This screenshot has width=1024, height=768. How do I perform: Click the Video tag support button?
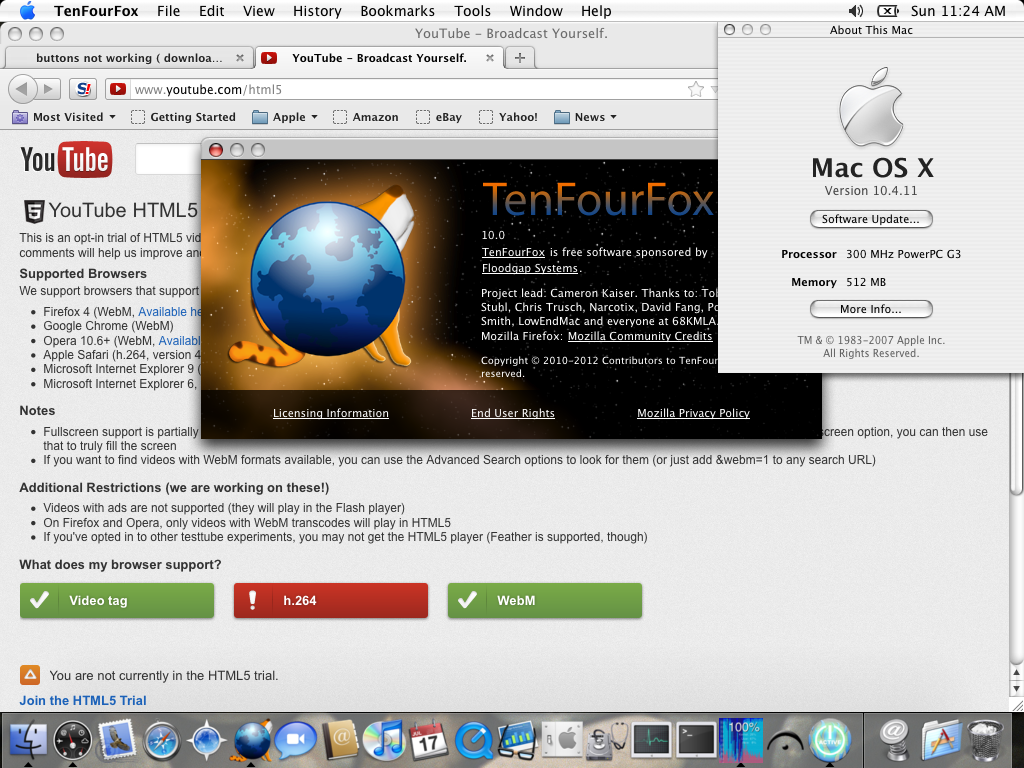coord(117,600)
